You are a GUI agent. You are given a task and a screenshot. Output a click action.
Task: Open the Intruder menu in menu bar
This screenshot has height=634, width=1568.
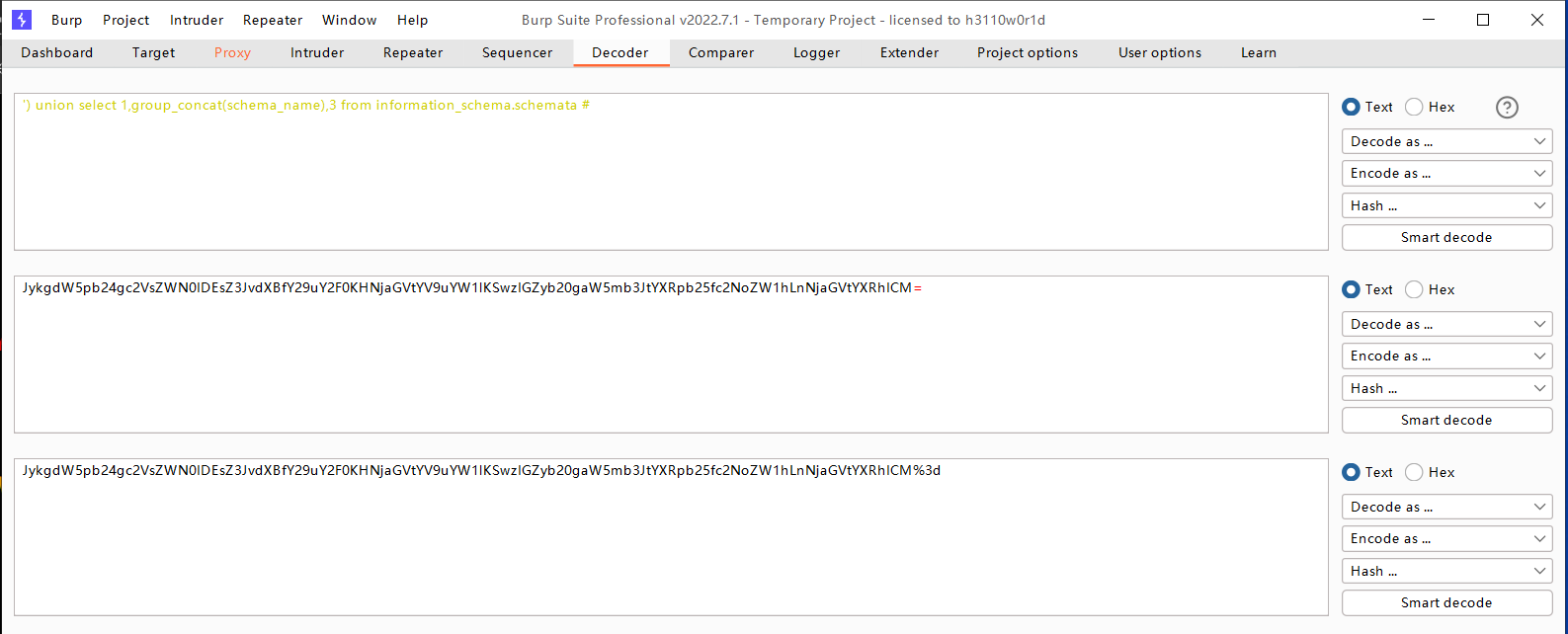(197, 20)
